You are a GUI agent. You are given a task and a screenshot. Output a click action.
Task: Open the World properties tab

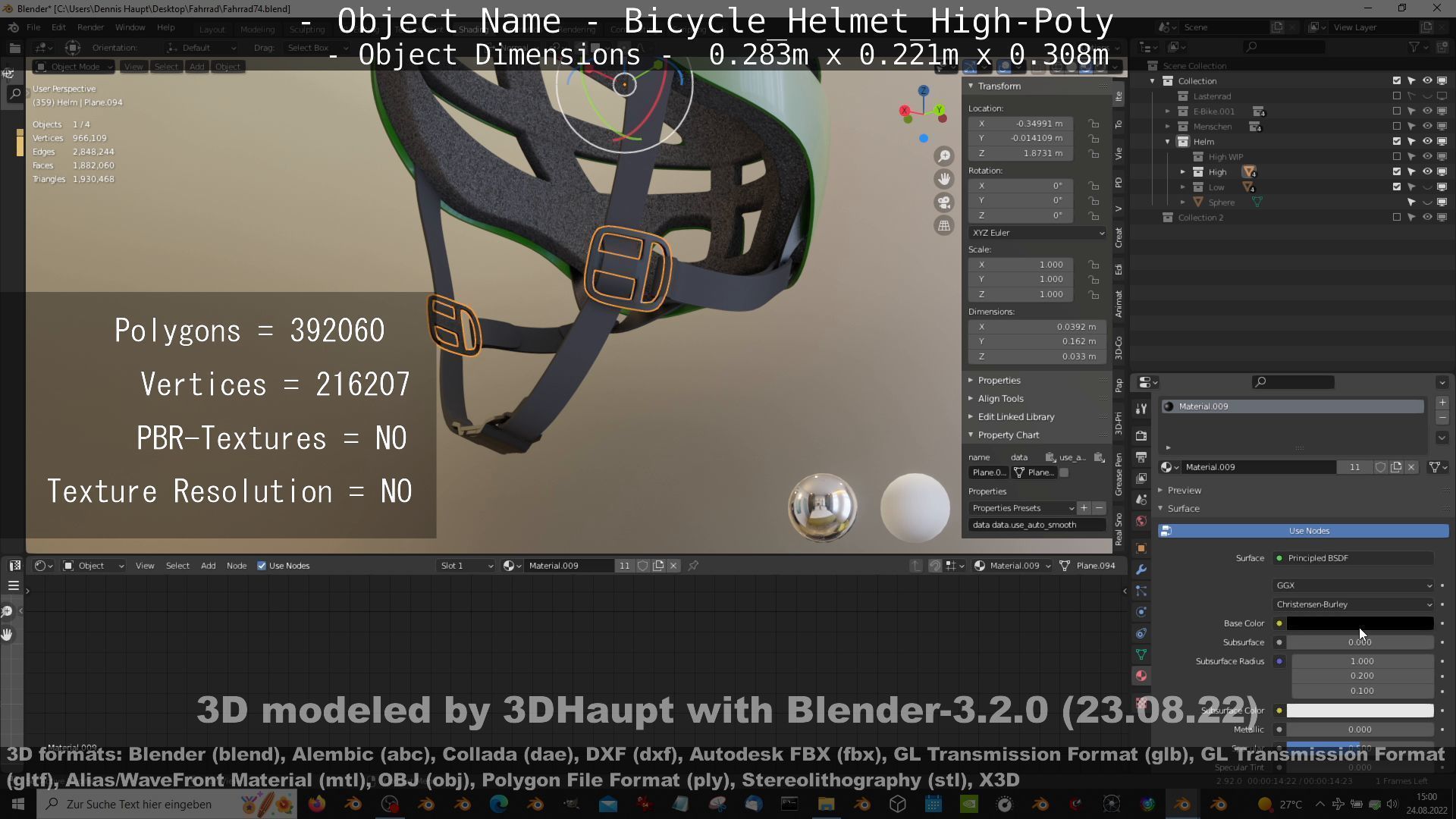coord(1141,521)
